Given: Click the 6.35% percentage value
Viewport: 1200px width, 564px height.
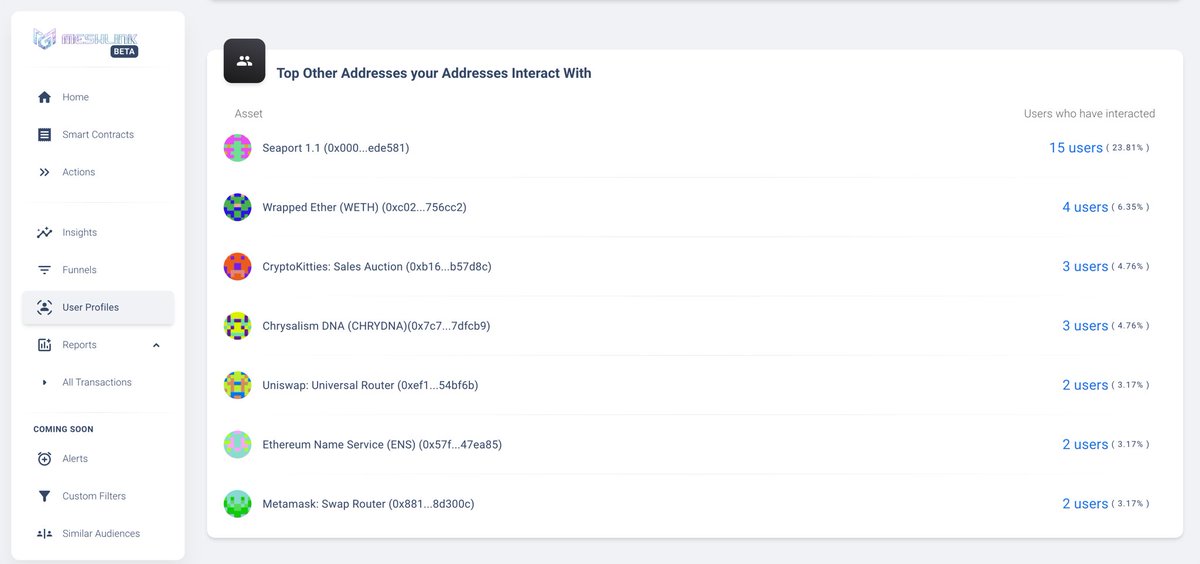Looking at the screenshot, I should (x=1132, y=207).
